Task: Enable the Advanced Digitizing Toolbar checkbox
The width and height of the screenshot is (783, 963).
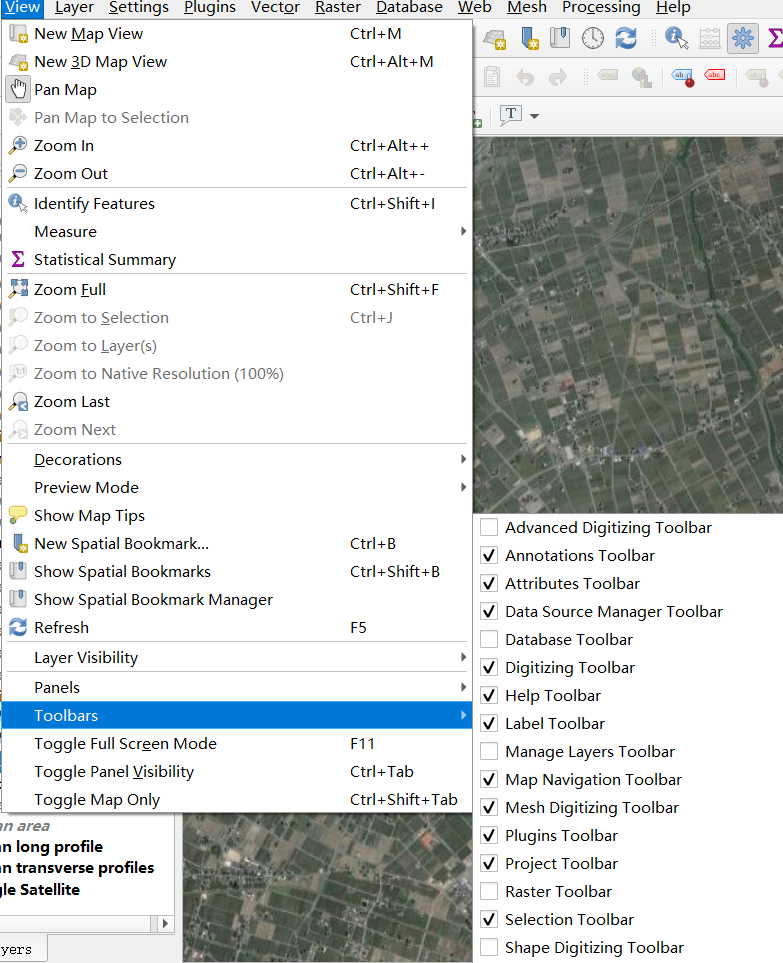Action: click(x=489, y=528)
